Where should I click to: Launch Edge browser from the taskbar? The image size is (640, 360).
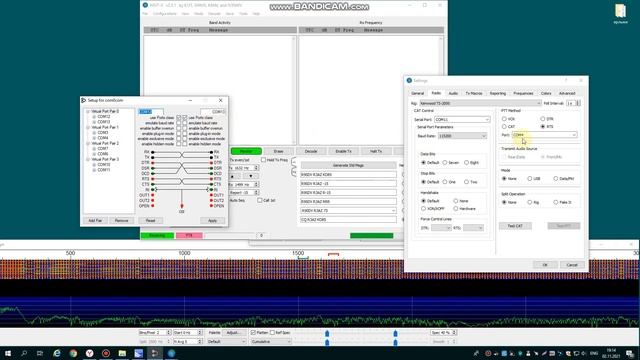click(x=57, y=353)
